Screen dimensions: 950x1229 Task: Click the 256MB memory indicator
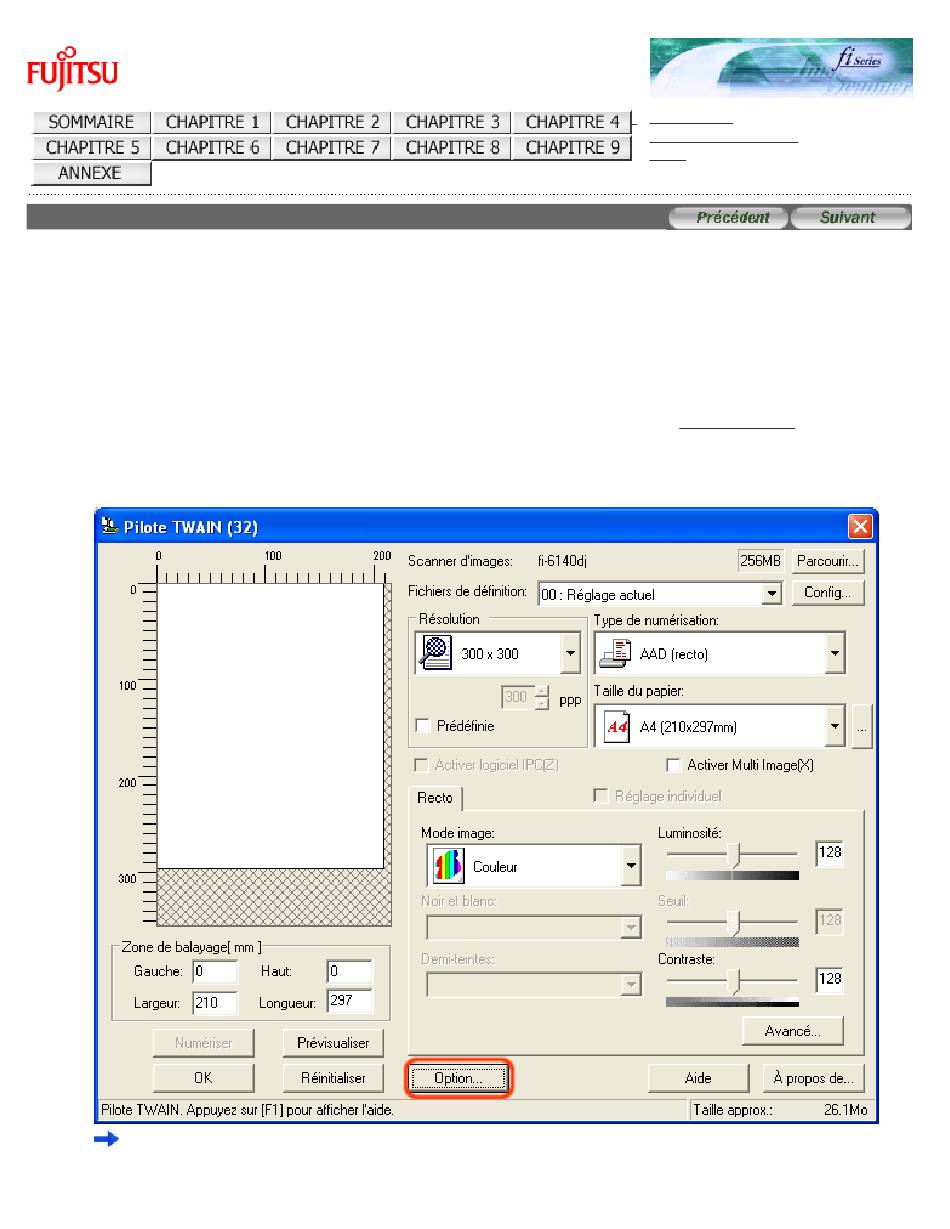point(763,561)
